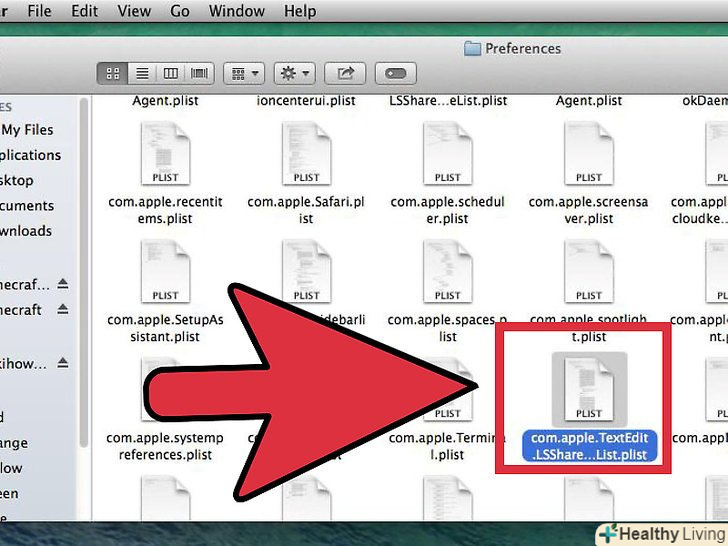Click the com.apple.spaces.plist filename
Screen dimensions: 728x546
pos(448,328)
